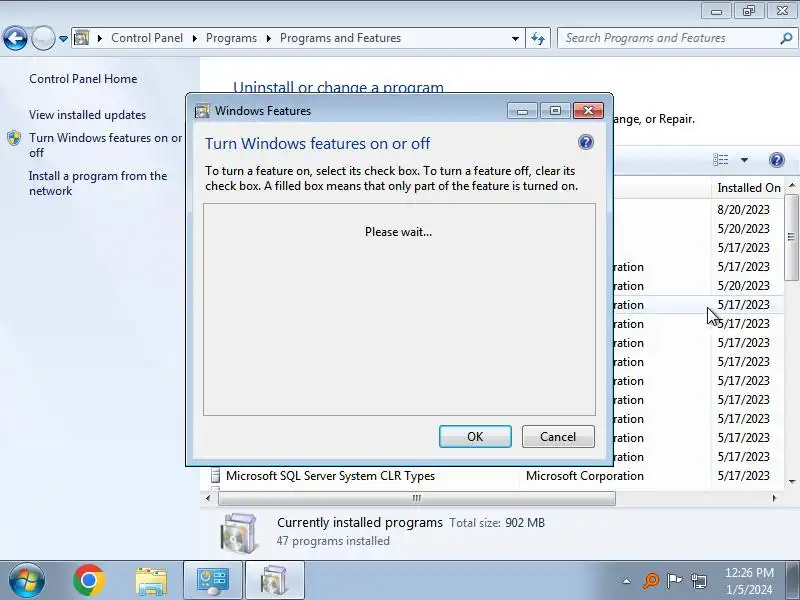Click the Refresh button beside address bar
Screen dimensions: 800x600
(538, 38)
